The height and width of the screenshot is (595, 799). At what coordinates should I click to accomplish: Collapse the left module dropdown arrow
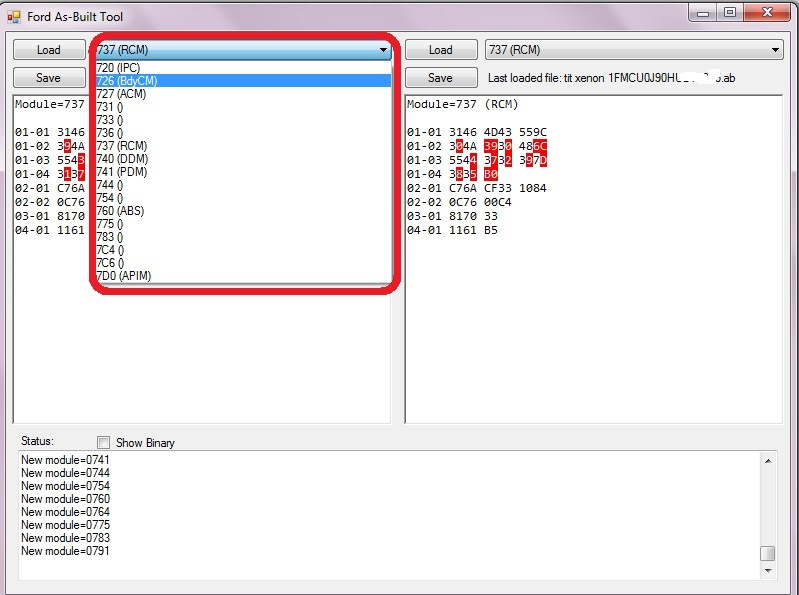(x=383, y=50)
